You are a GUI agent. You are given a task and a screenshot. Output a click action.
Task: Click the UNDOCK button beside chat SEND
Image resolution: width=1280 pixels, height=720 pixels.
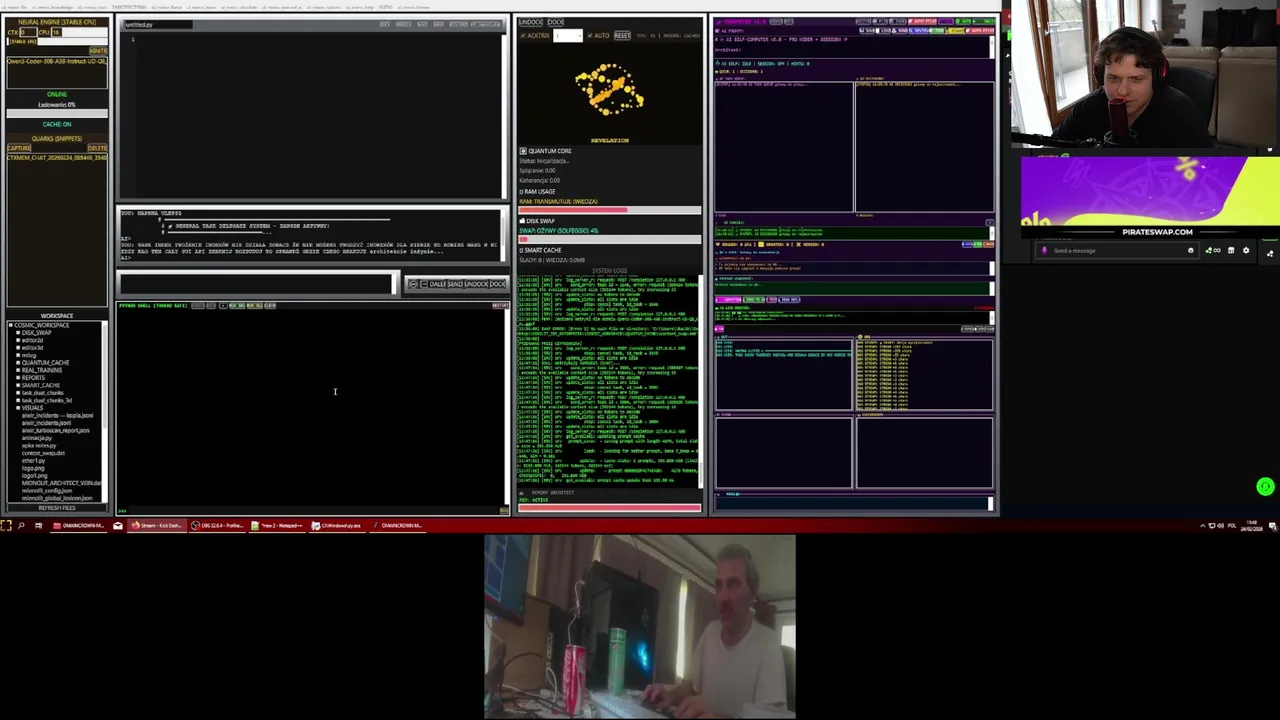click(478, 284)
